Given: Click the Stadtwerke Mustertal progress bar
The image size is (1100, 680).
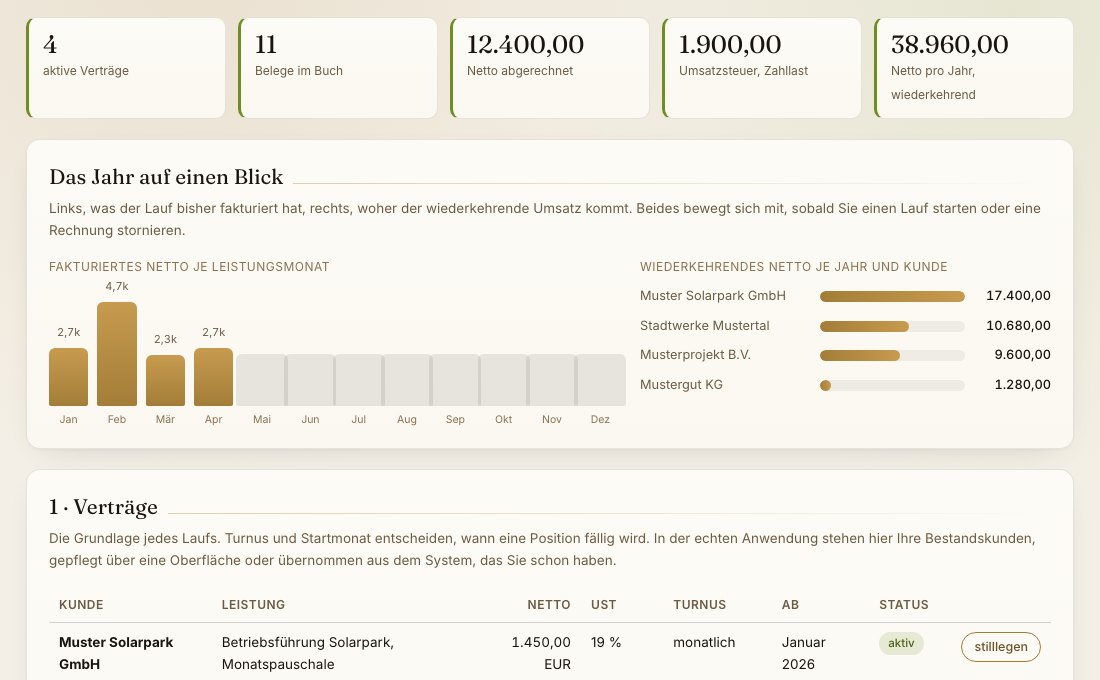Looking at the screenshot, I should click(x=892, y=326).
